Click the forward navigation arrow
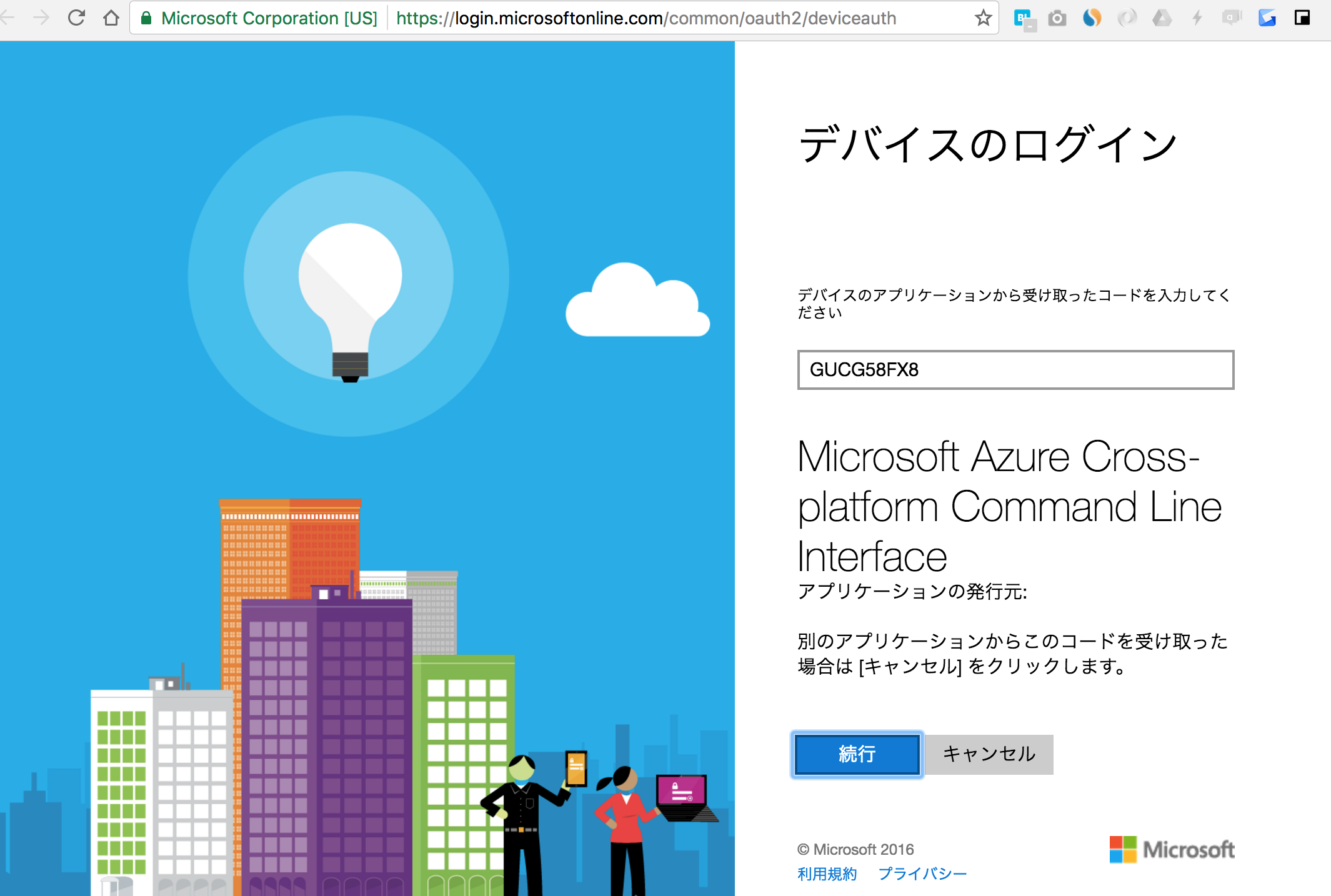 click(41, 17)
